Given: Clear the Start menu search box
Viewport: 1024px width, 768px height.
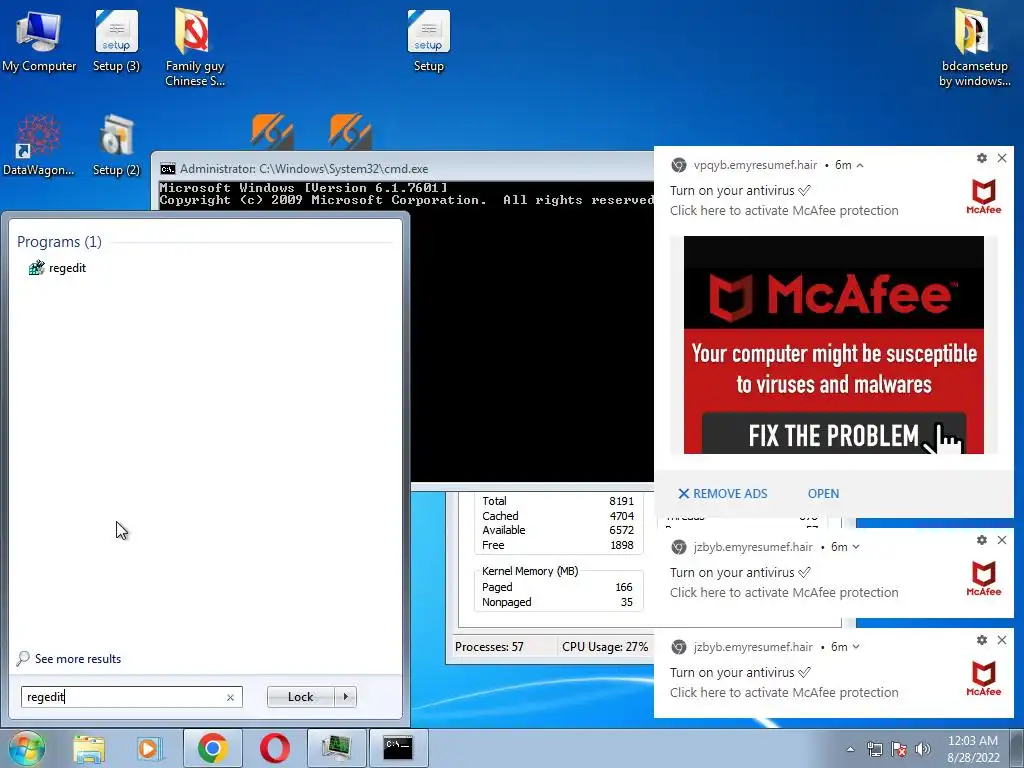Looking at the screenshot, I should coord(230,697).
